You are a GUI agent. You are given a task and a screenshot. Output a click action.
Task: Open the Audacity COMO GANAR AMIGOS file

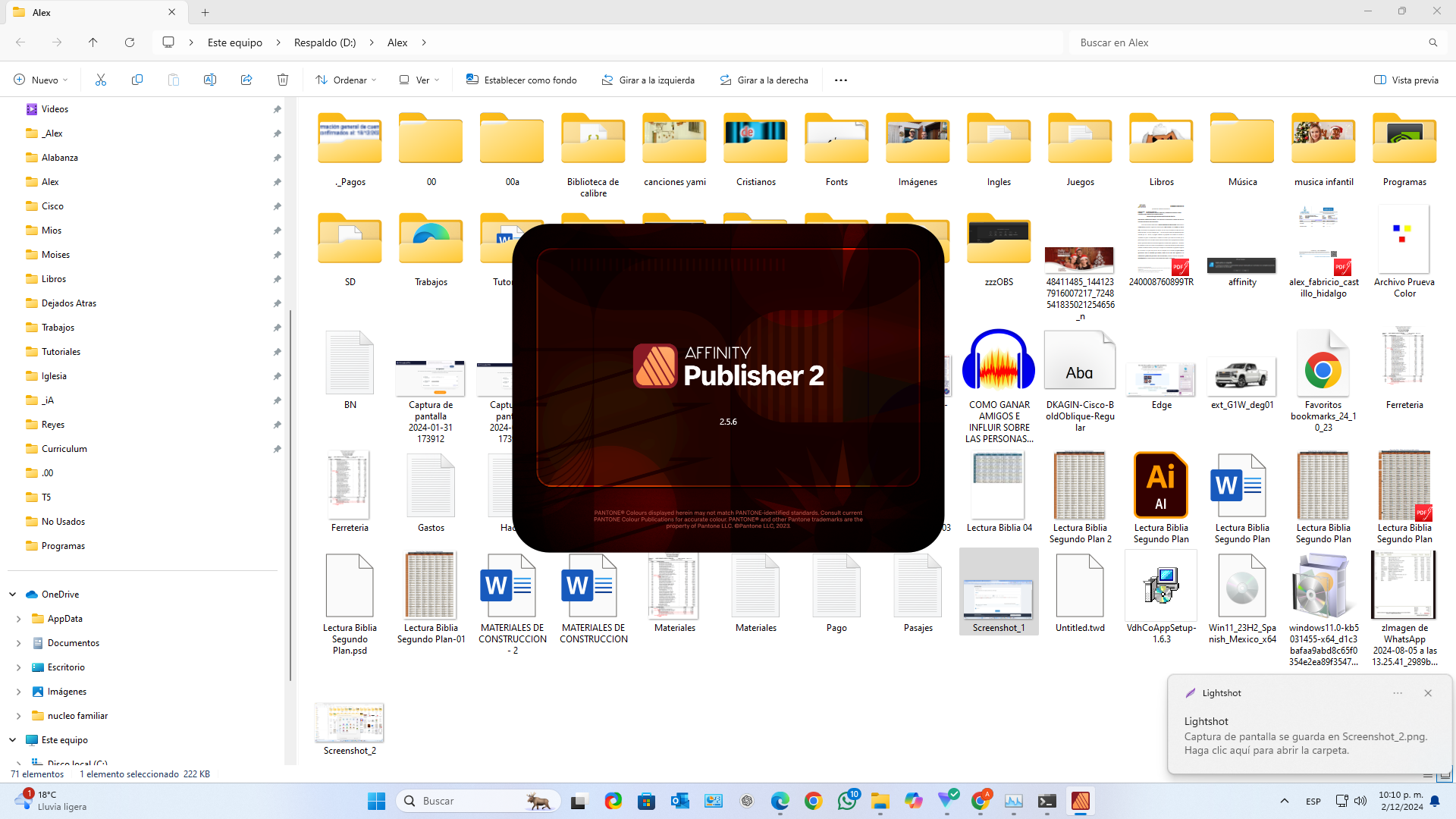pyautogui.click(x=999, y=386)
